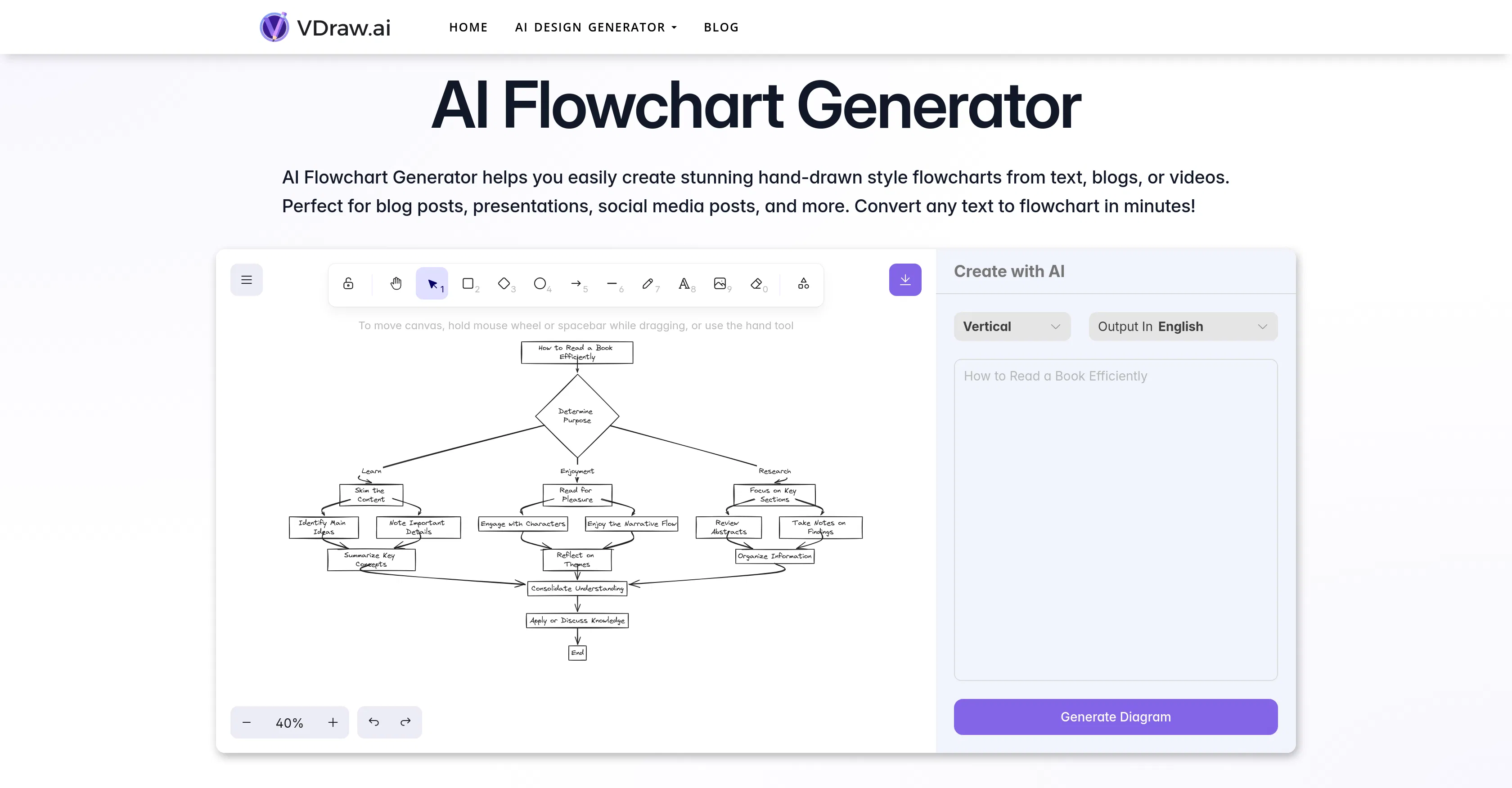
Task: Select the Eraser tool
Action: pyautogui.click(x=757, y=284)
